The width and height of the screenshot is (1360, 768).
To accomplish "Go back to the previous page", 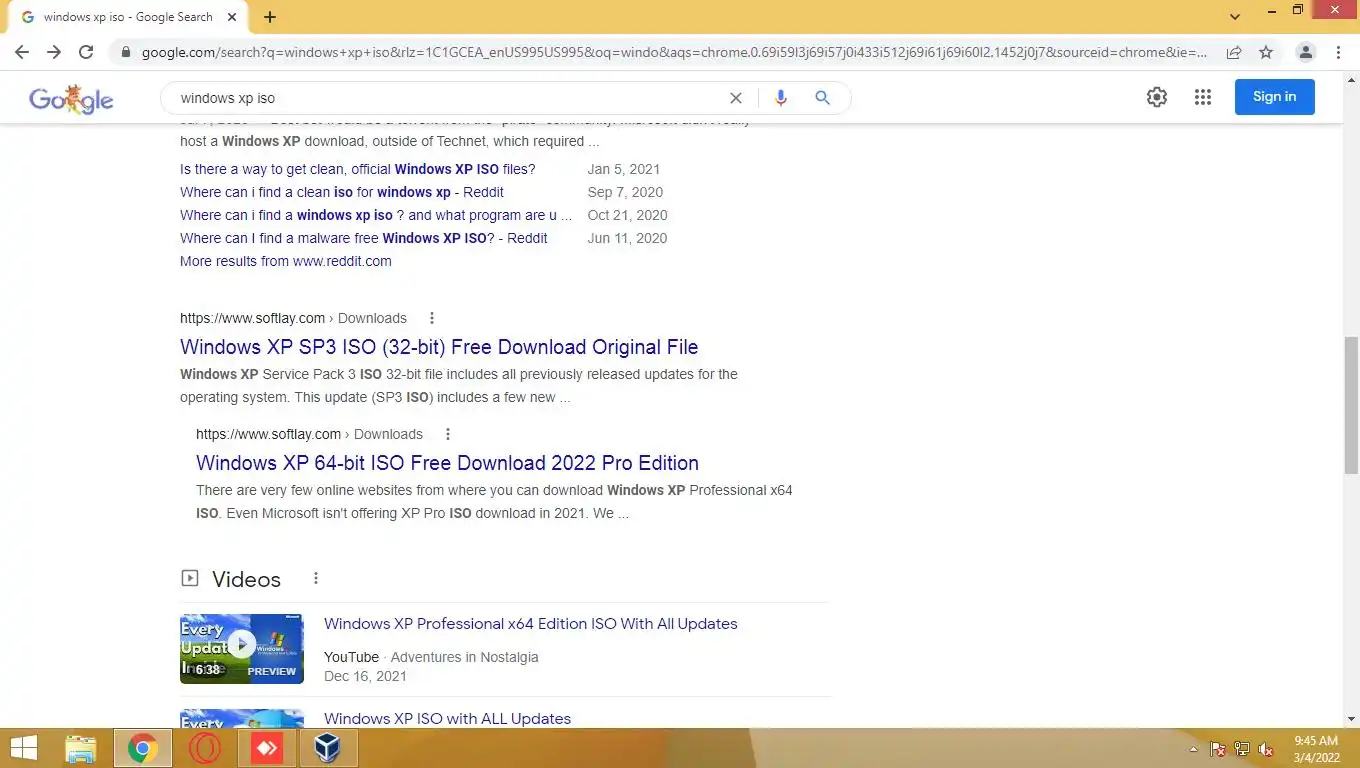I will tap(21, 52).
